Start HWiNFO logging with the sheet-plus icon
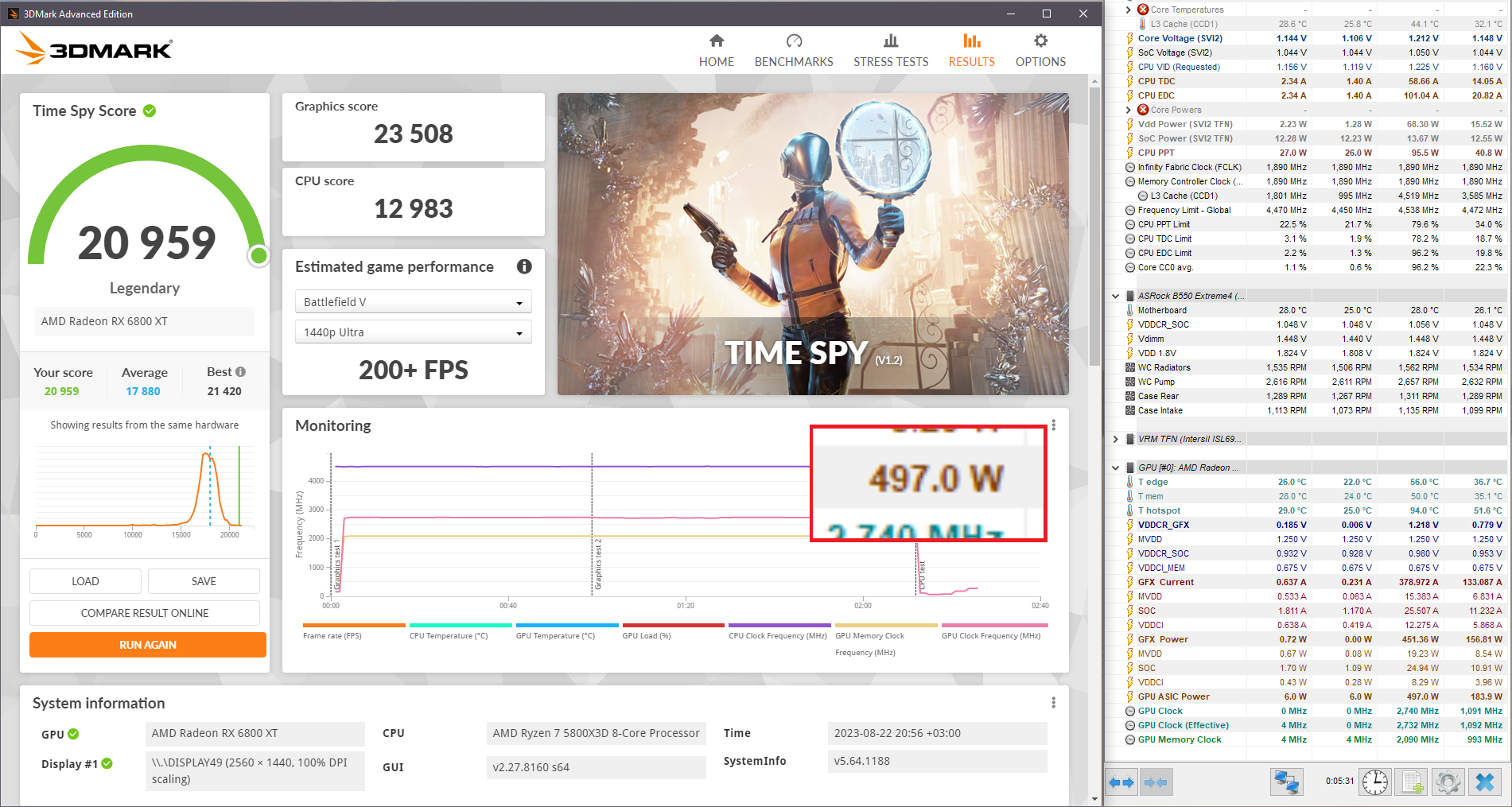 point(1412,782)
